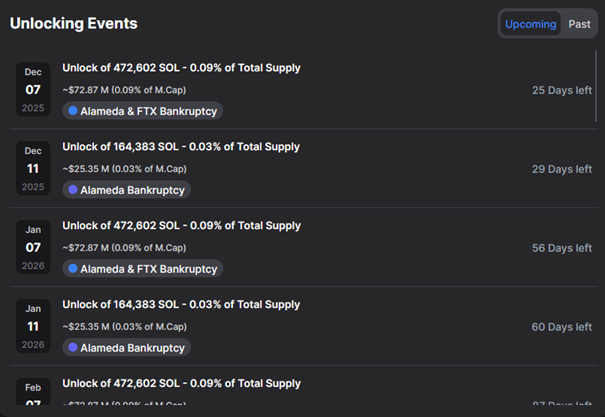
Task: Click blue dot icon in Jan 07 event tag
Action: pyautogui.click(x=72, y=268)
